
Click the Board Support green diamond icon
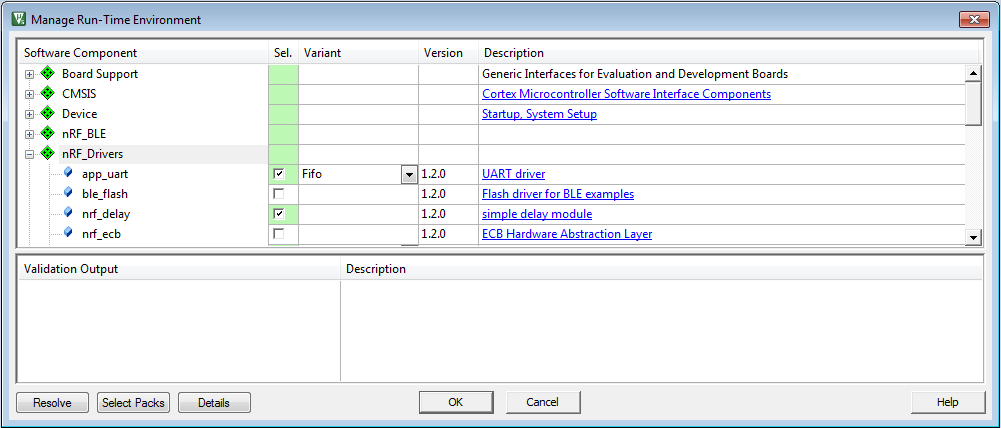pos(47,73)
